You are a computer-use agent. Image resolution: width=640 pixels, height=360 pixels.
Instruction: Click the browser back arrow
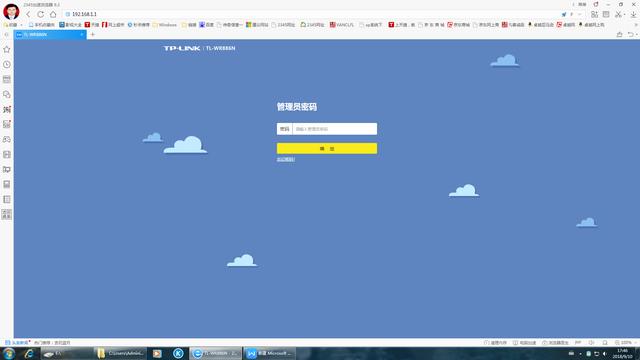(x=28, y=14)
